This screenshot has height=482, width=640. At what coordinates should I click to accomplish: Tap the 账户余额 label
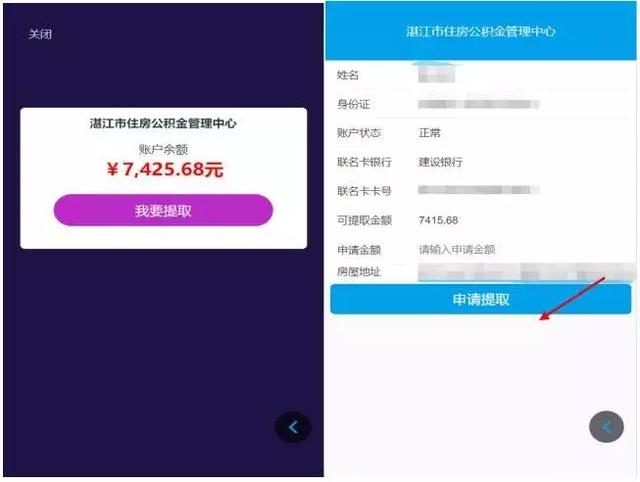[x=163, y=149]
